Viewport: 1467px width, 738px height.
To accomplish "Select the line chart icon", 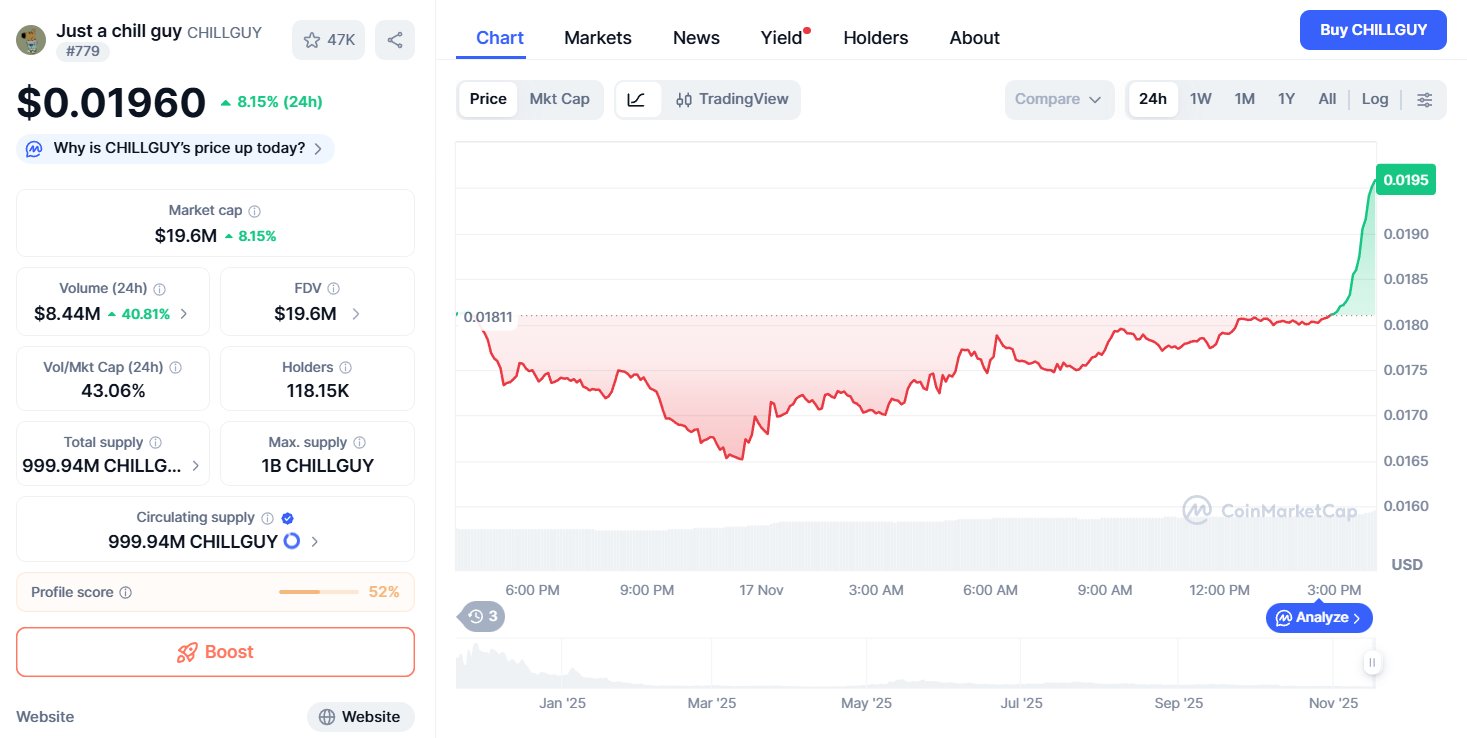I will pyautogui.click(x=637, y=99).
